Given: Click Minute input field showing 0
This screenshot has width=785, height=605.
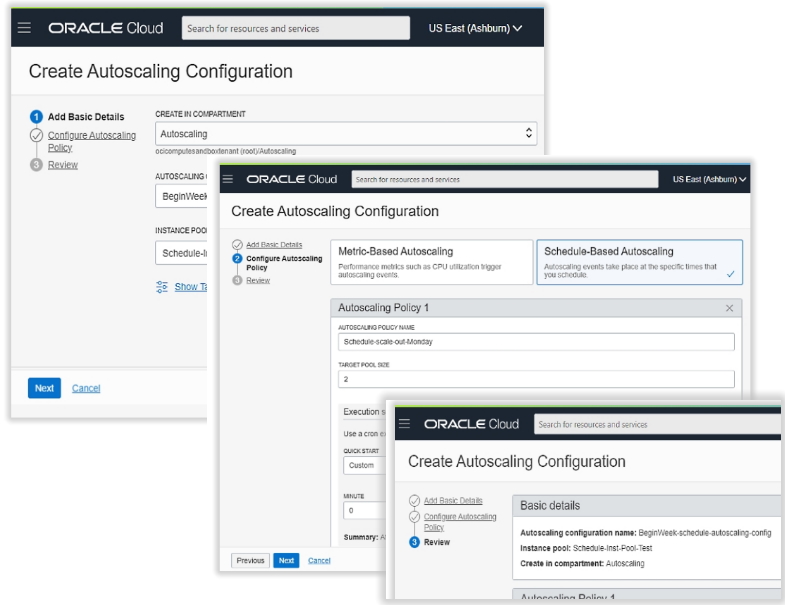Looking at the screenshot, I should click(x=364, y=510).
